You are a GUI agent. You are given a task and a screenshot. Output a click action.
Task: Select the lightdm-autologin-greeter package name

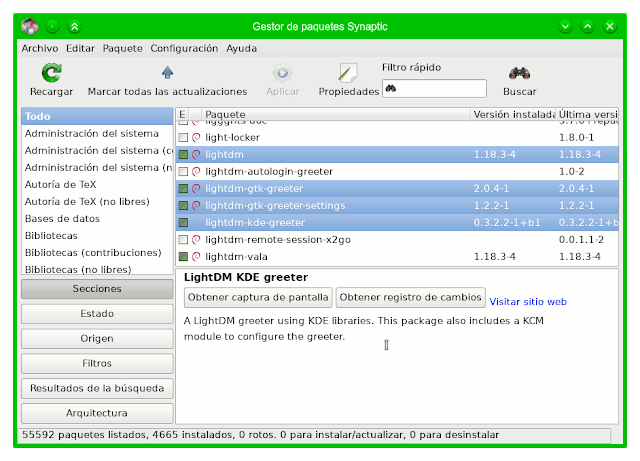click(x=269, y=171)
